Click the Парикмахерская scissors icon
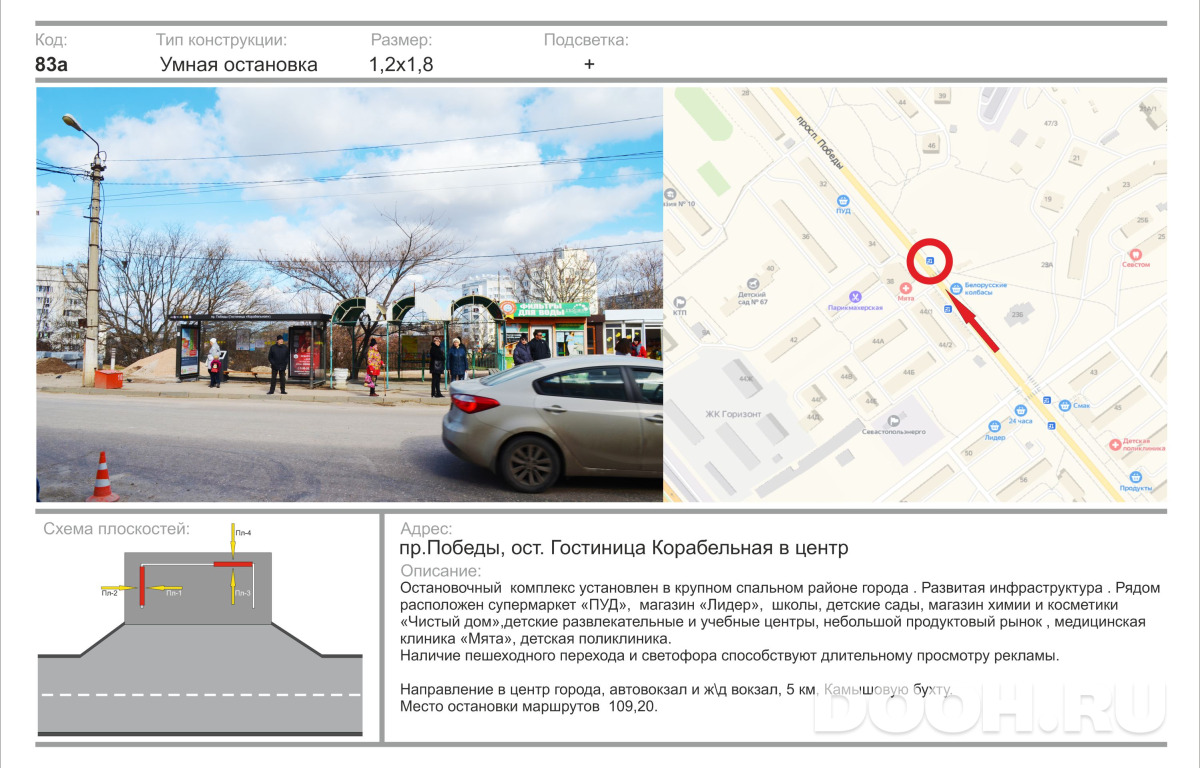Image resolution: width=1200 pixels, height=768 pixels. [x=855, y=296]
